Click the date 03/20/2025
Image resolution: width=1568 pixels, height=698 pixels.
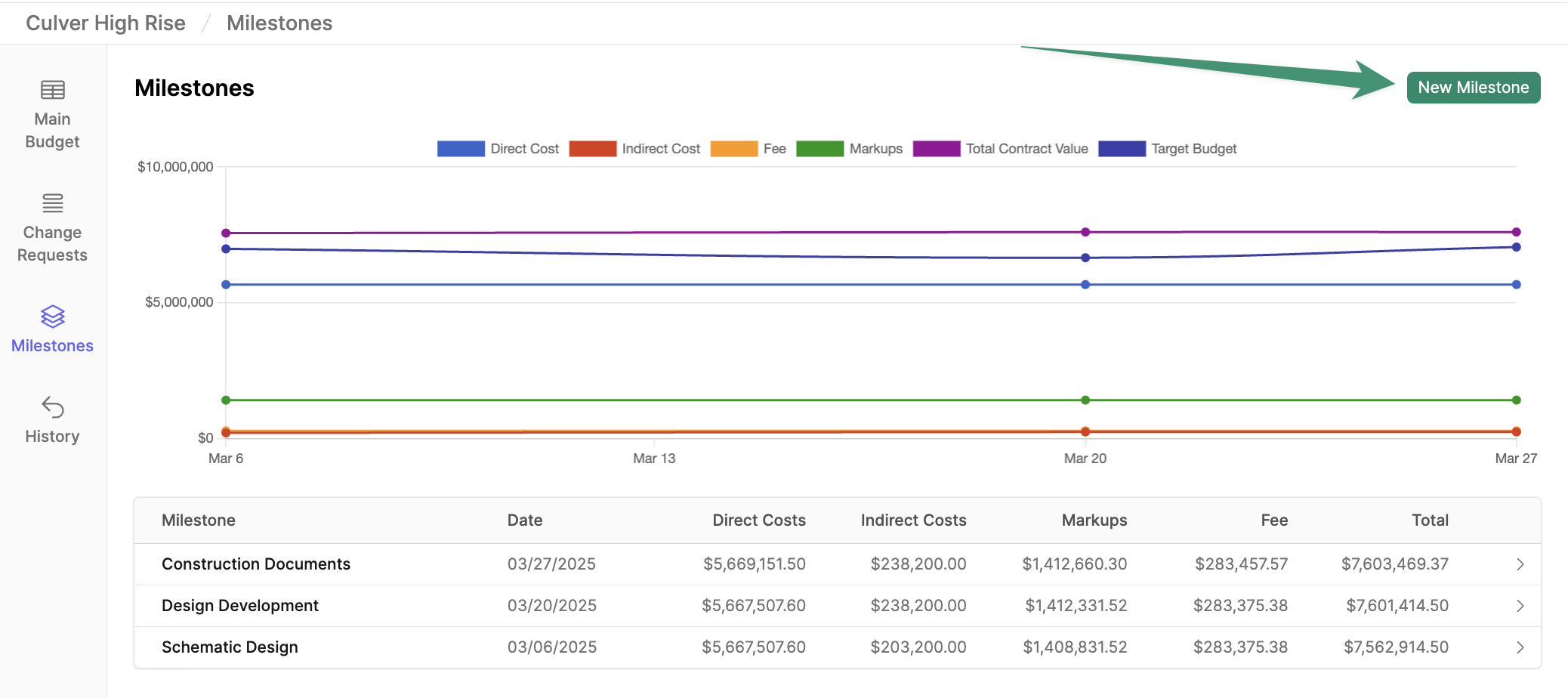click(552, 606)
